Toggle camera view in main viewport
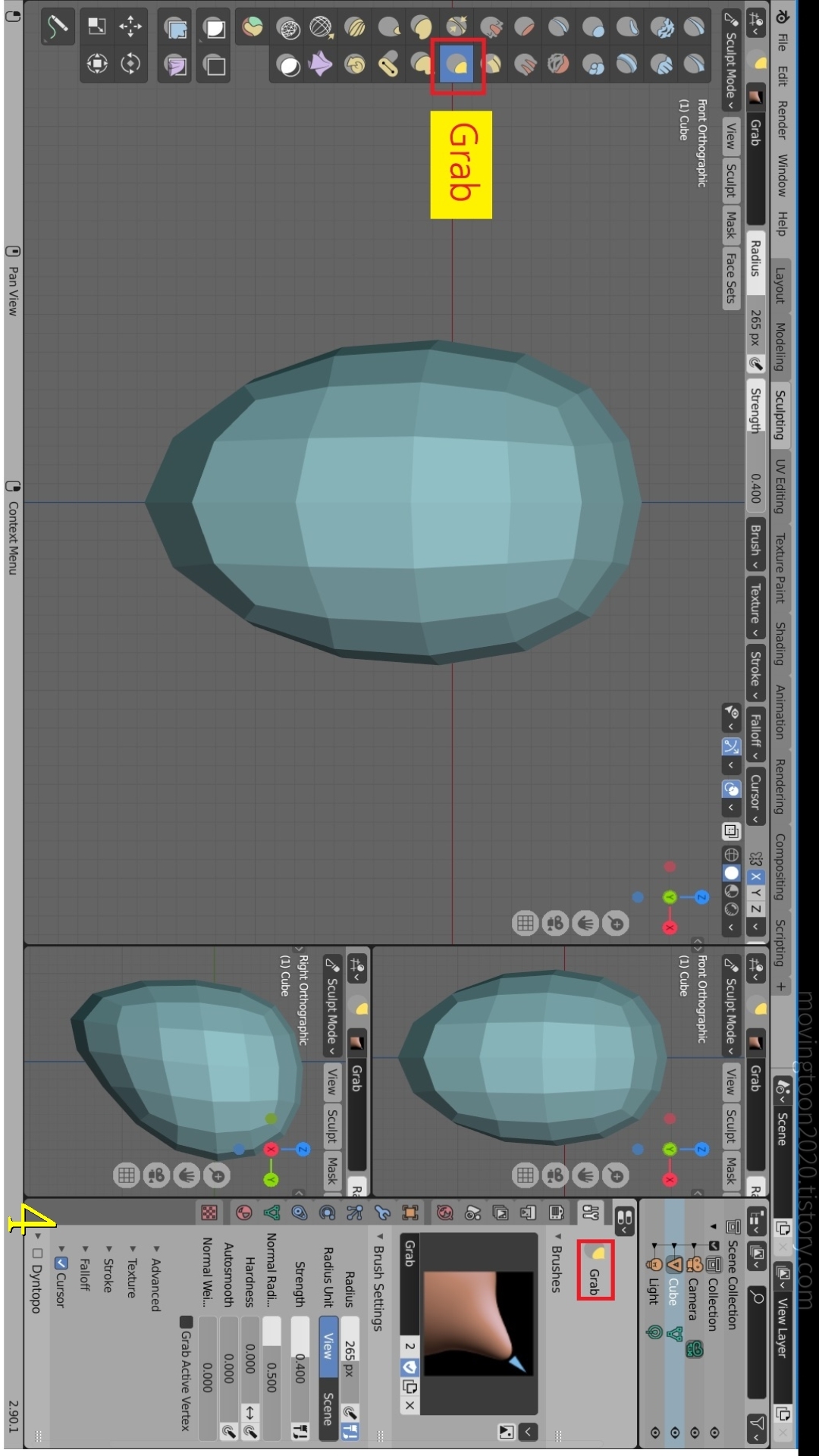The height and width of the screenshot is (1456, 819). [555, 923]
